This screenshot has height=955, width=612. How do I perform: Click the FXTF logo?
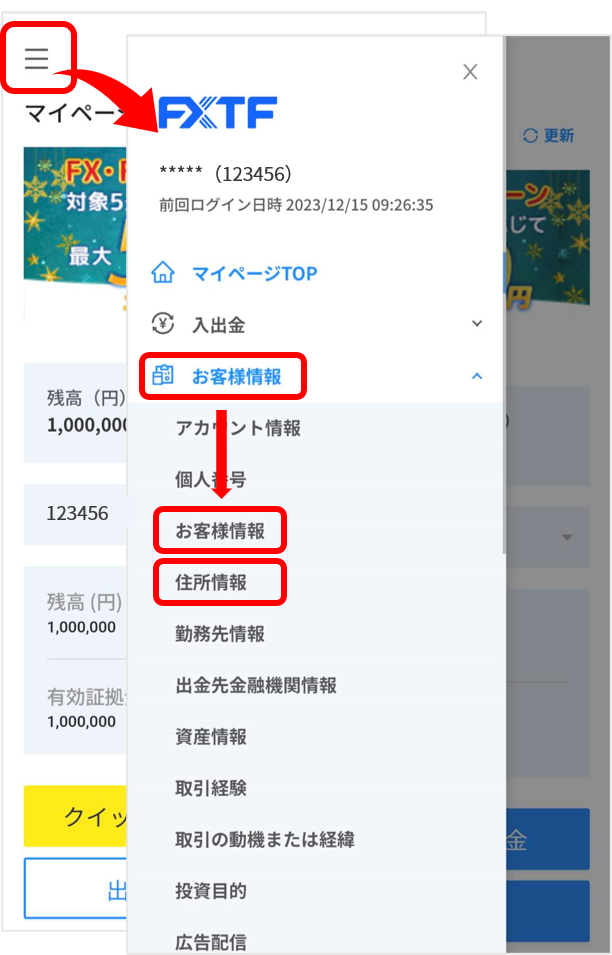[217, 113]
